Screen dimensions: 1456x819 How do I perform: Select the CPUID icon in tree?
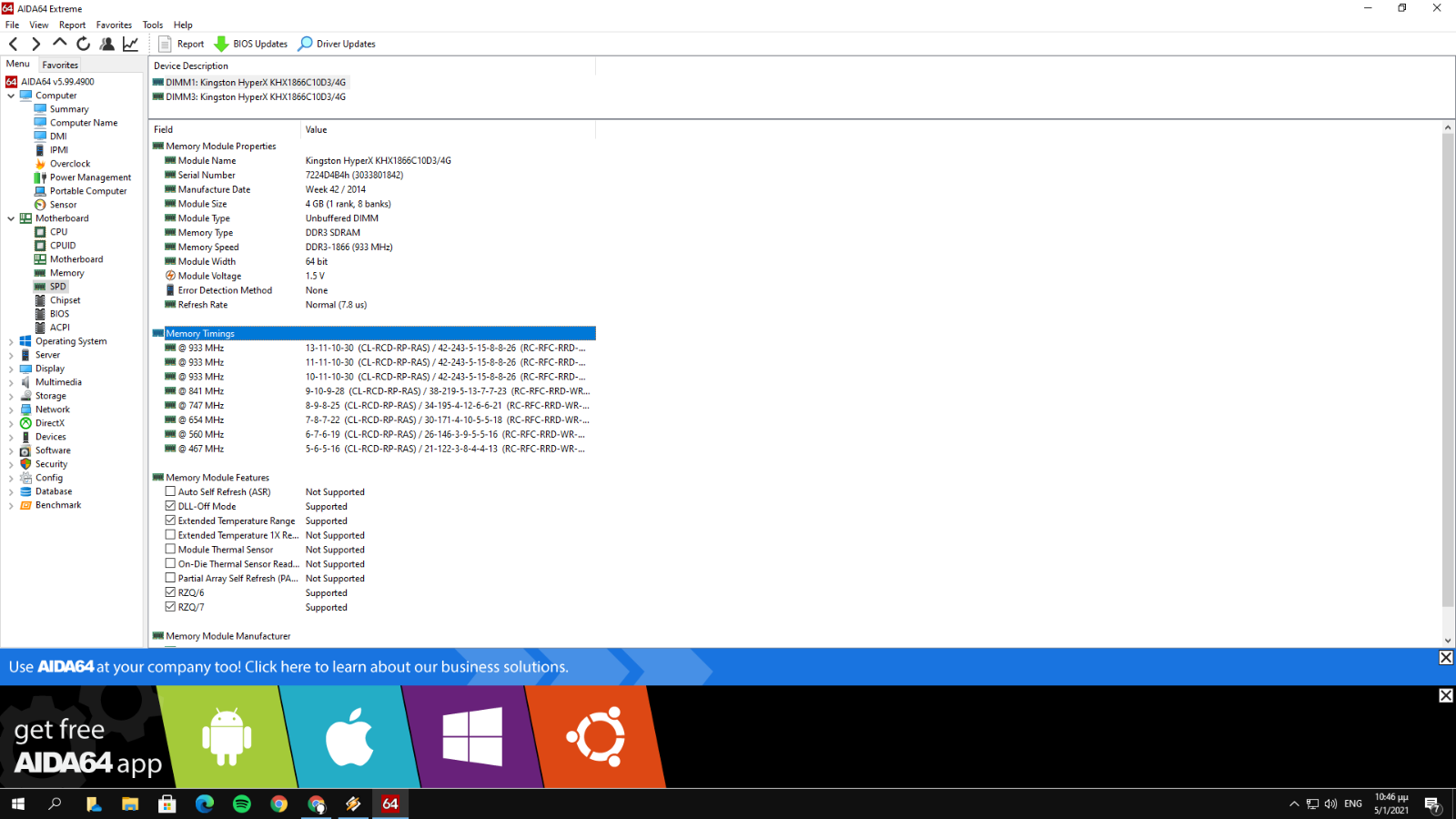tap(40, 246)
